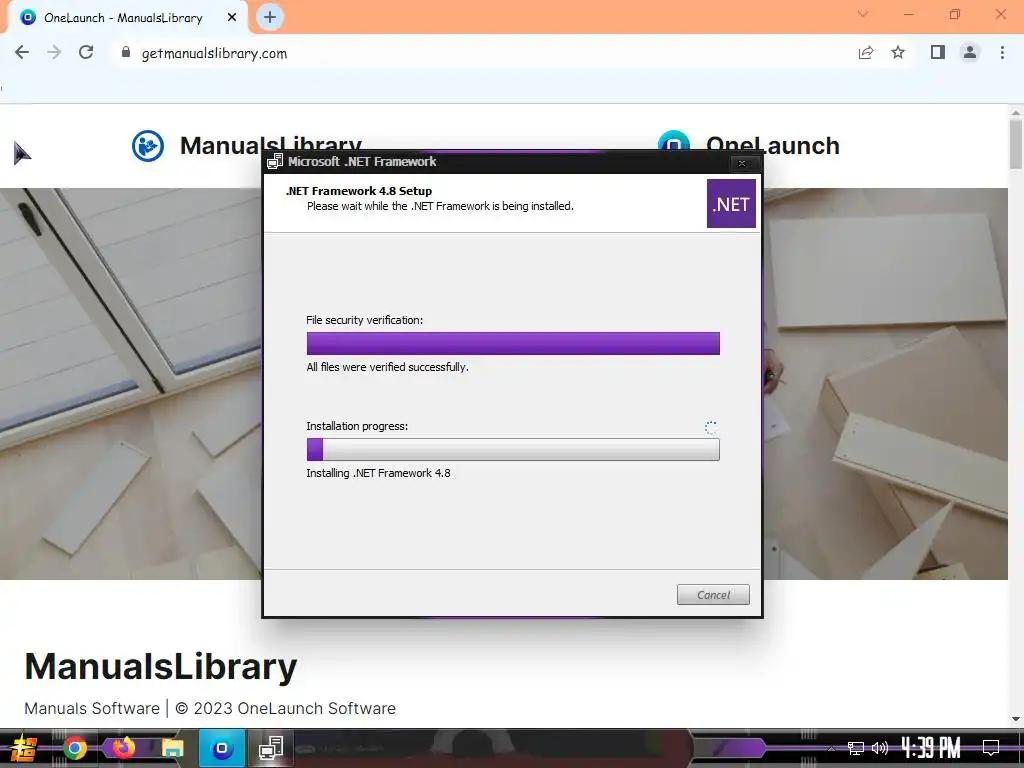Screen dimensions: 1024x768
Task: Click the volume speaker icon in tray
Action: coord(880,748)
